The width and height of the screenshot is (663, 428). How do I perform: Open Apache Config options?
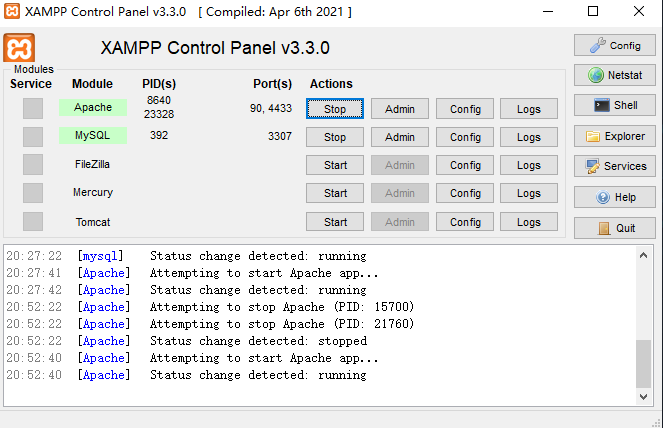tap(465, 109)
